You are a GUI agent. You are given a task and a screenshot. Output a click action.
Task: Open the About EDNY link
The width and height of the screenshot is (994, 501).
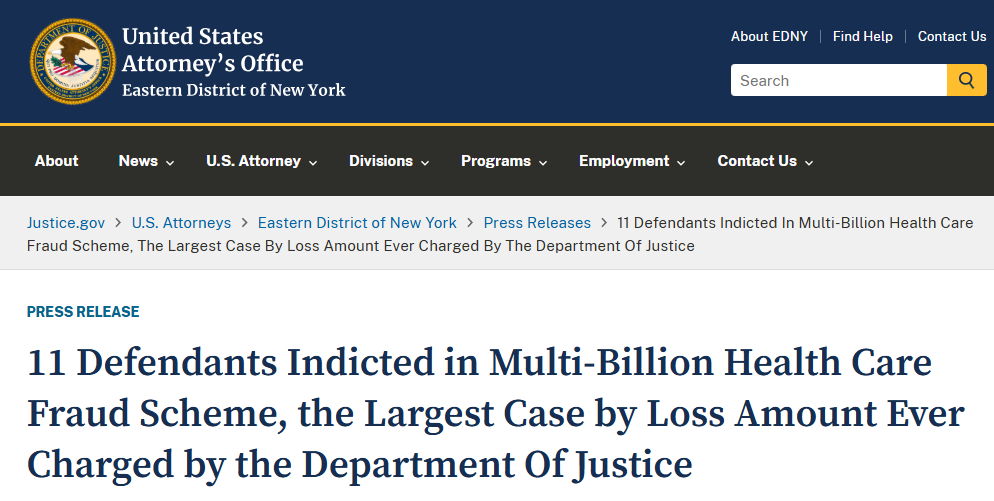pyautogui.click(x=769, y=36)
